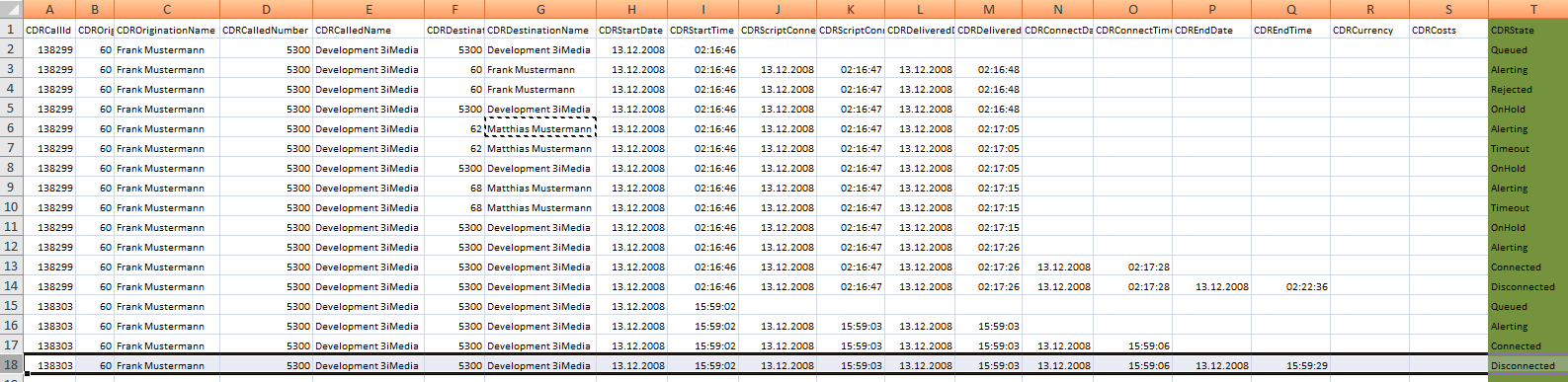The image size is (1568, 382).
Task: Click the Rejected state cell in row 4
Action: click(1527, 89)
